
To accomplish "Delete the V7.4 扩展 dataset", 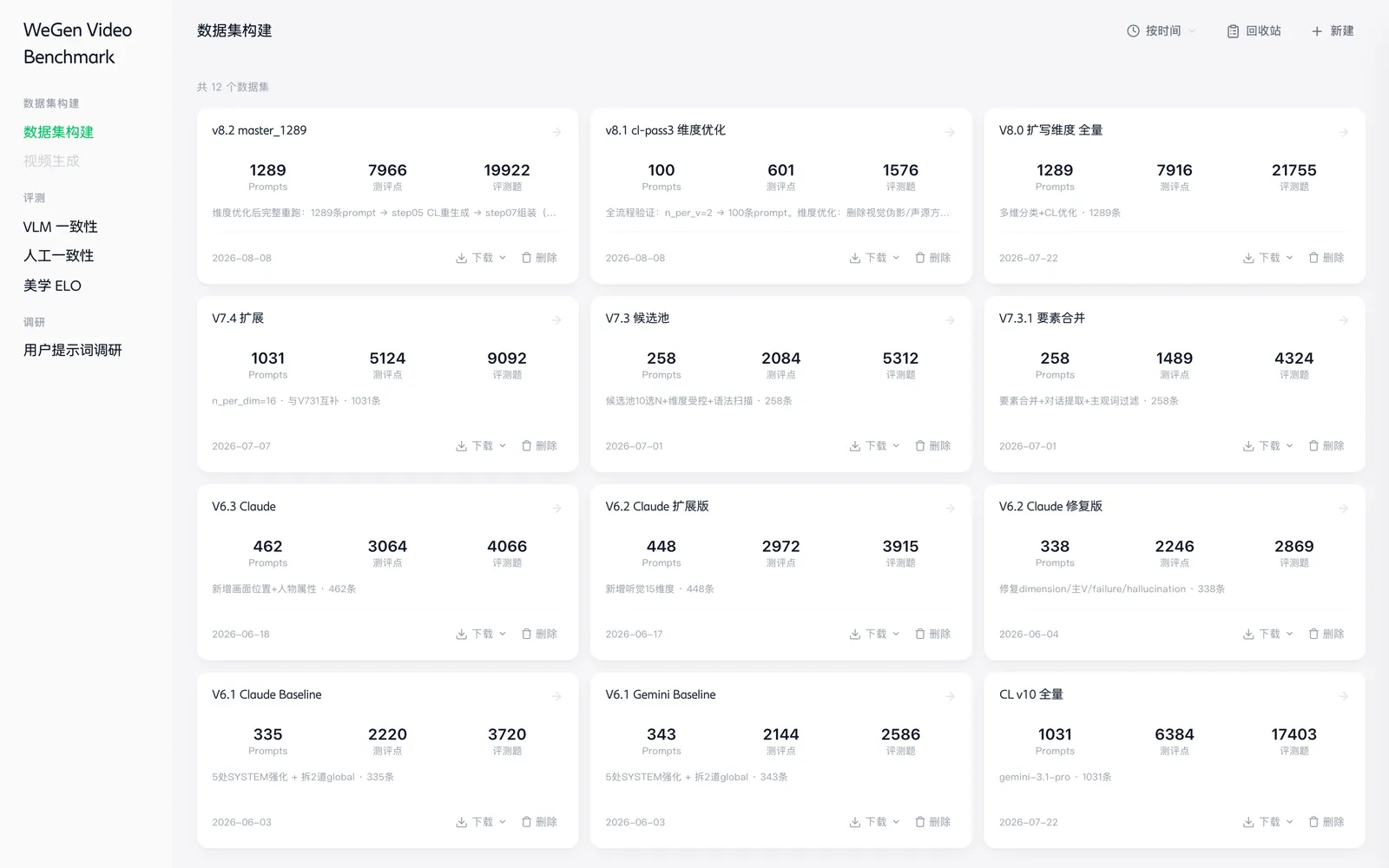I will tap(539, 446).
